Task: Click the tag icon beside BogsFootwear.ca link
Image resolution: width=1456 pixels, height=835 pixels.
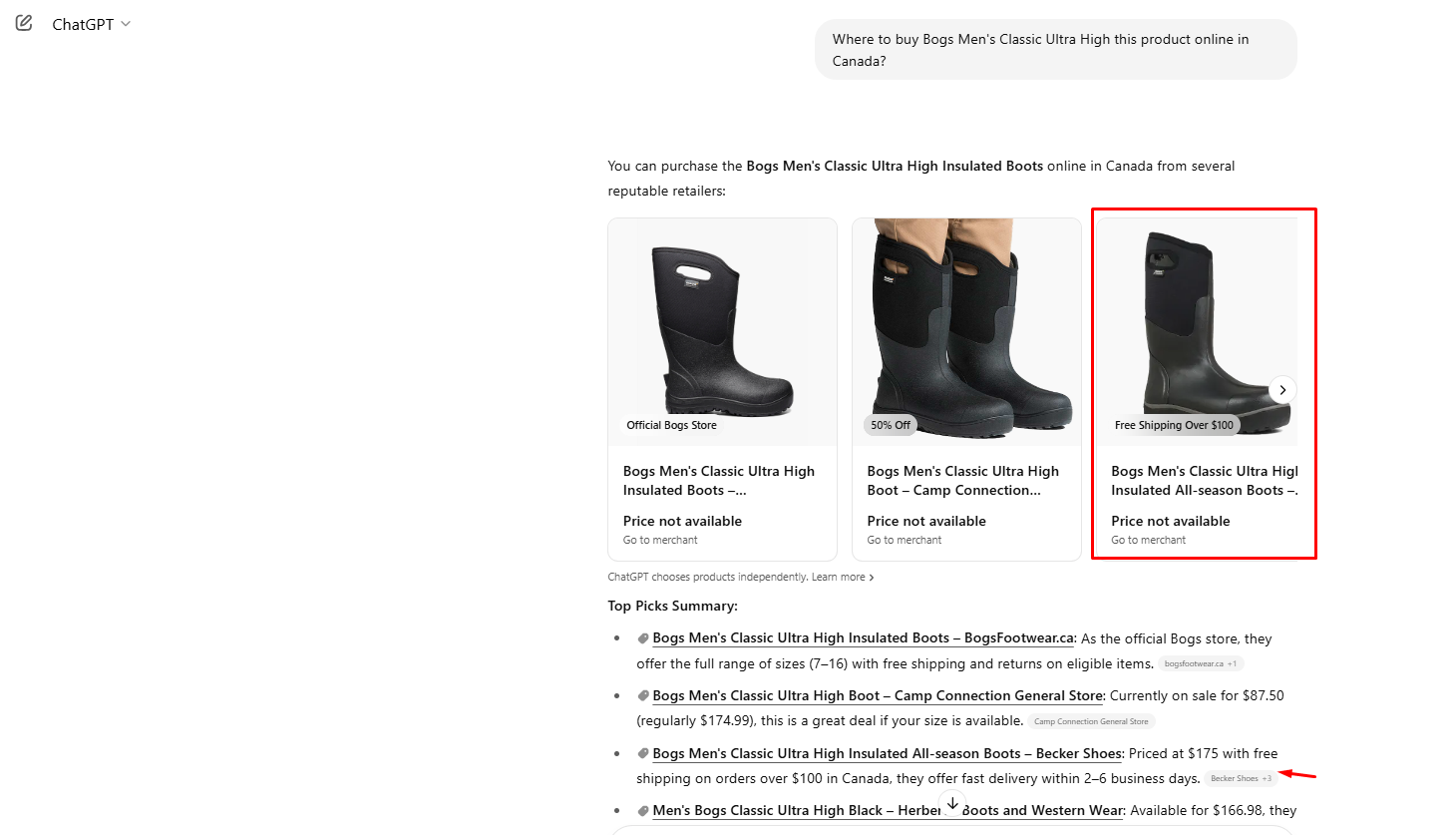Action: click(643, 638)
